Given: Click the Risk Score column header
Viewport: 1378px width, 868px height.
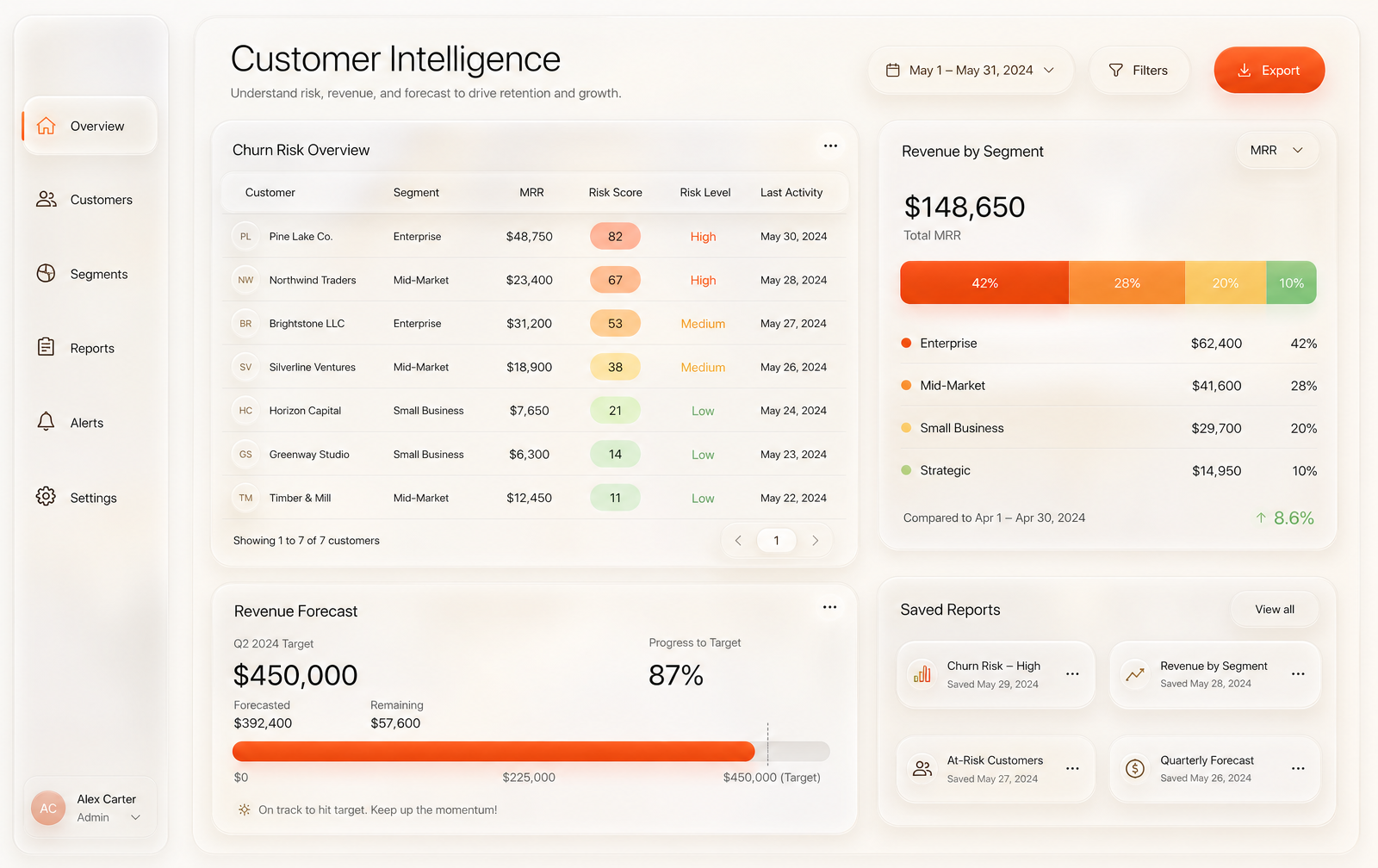Looking at the screenshot, I should click(615, 193).
